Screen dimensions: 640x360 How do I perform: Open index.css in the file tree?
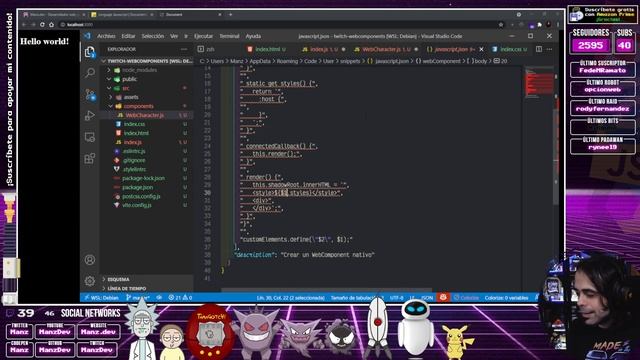pyautogui.click(x=134, y=124)
